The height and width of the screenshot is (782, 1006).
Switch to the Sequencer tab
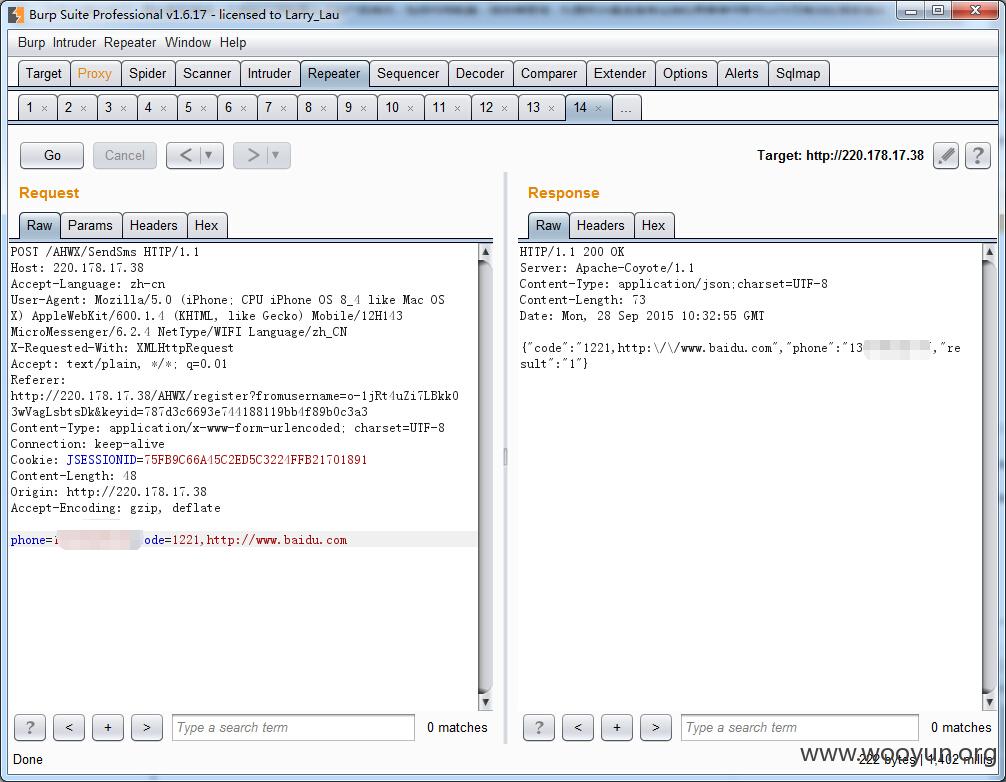click(408, 74)
